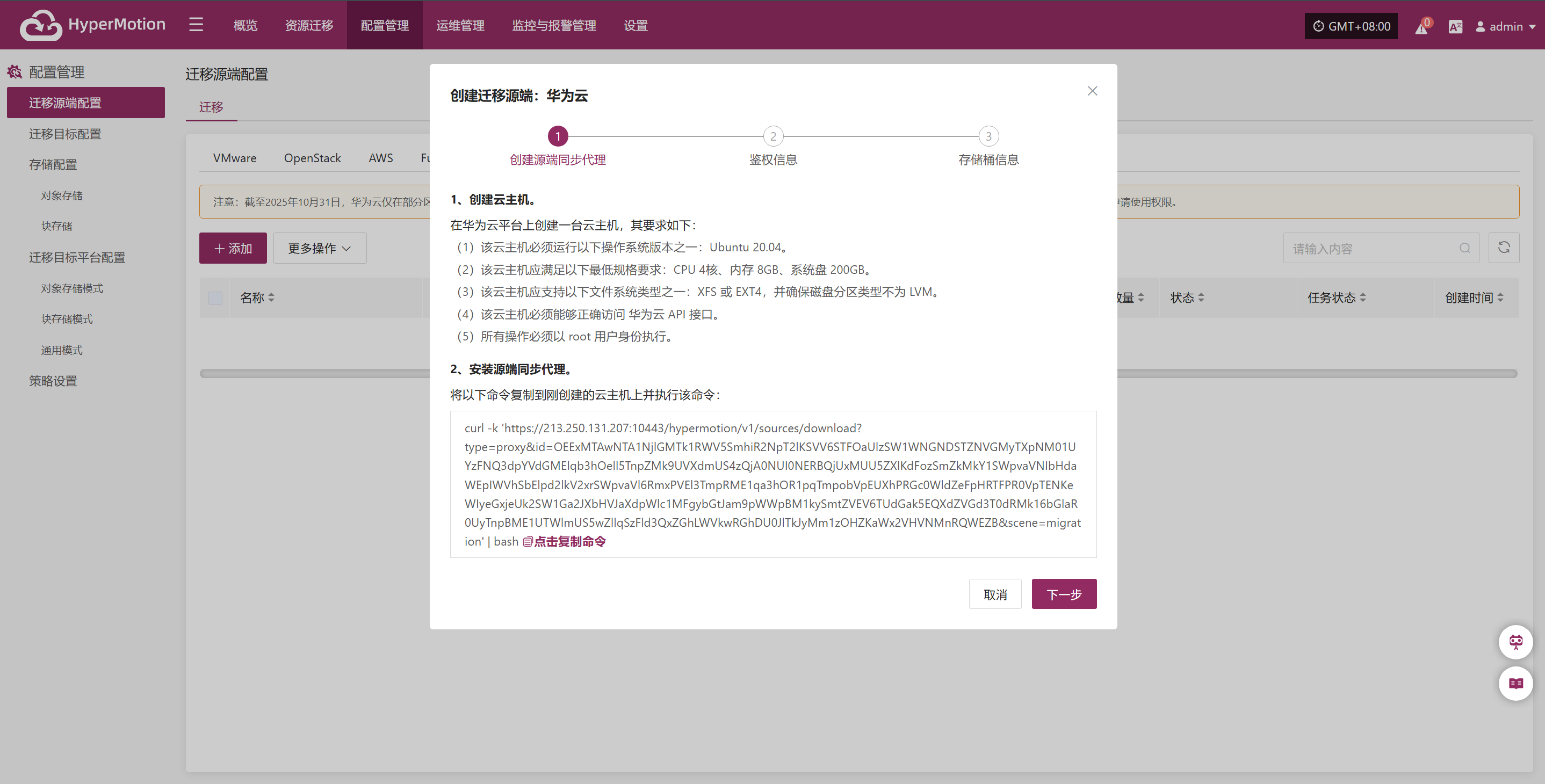Open the alert bell notifications
Image resolution: width=1545 pixels, height=784 pixels.
[1422, 27]
